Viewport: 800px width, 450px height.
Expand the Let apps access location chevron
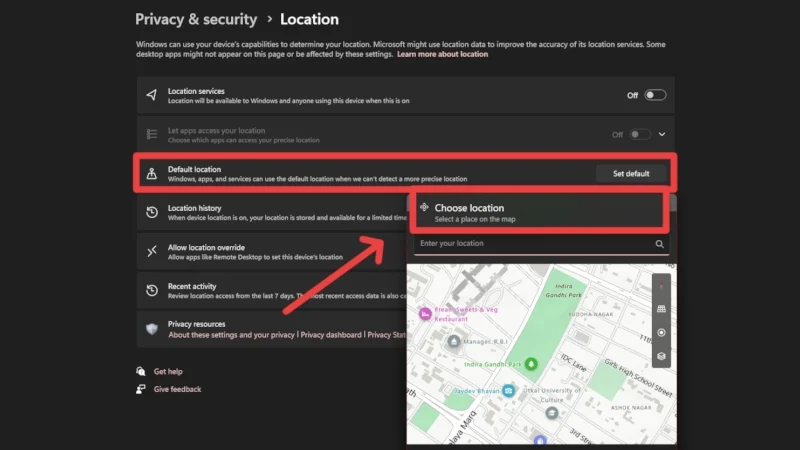(x=661, y=134)
